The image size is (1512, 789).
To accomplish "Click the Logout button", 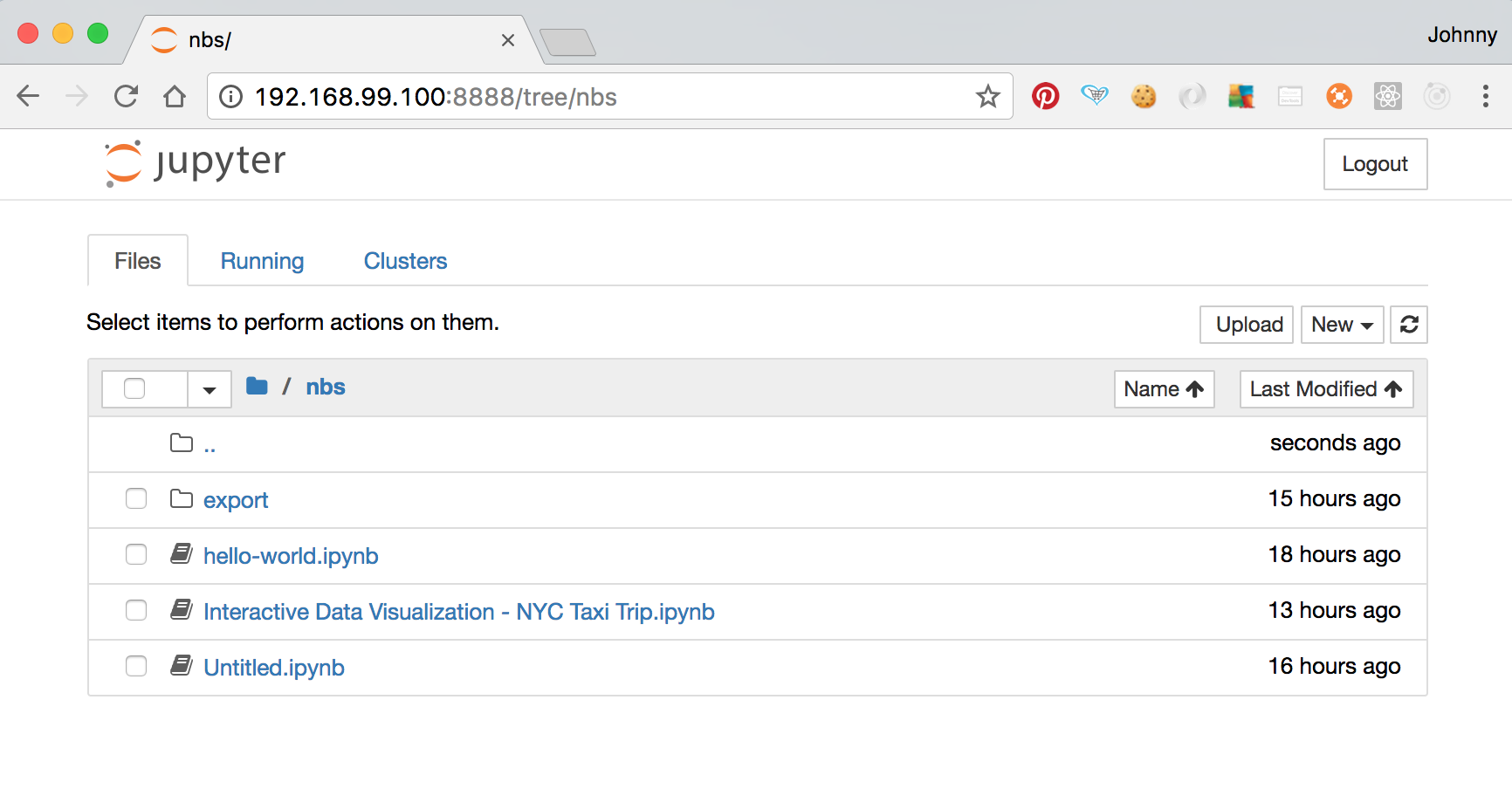I will [x=1375, y=164].
